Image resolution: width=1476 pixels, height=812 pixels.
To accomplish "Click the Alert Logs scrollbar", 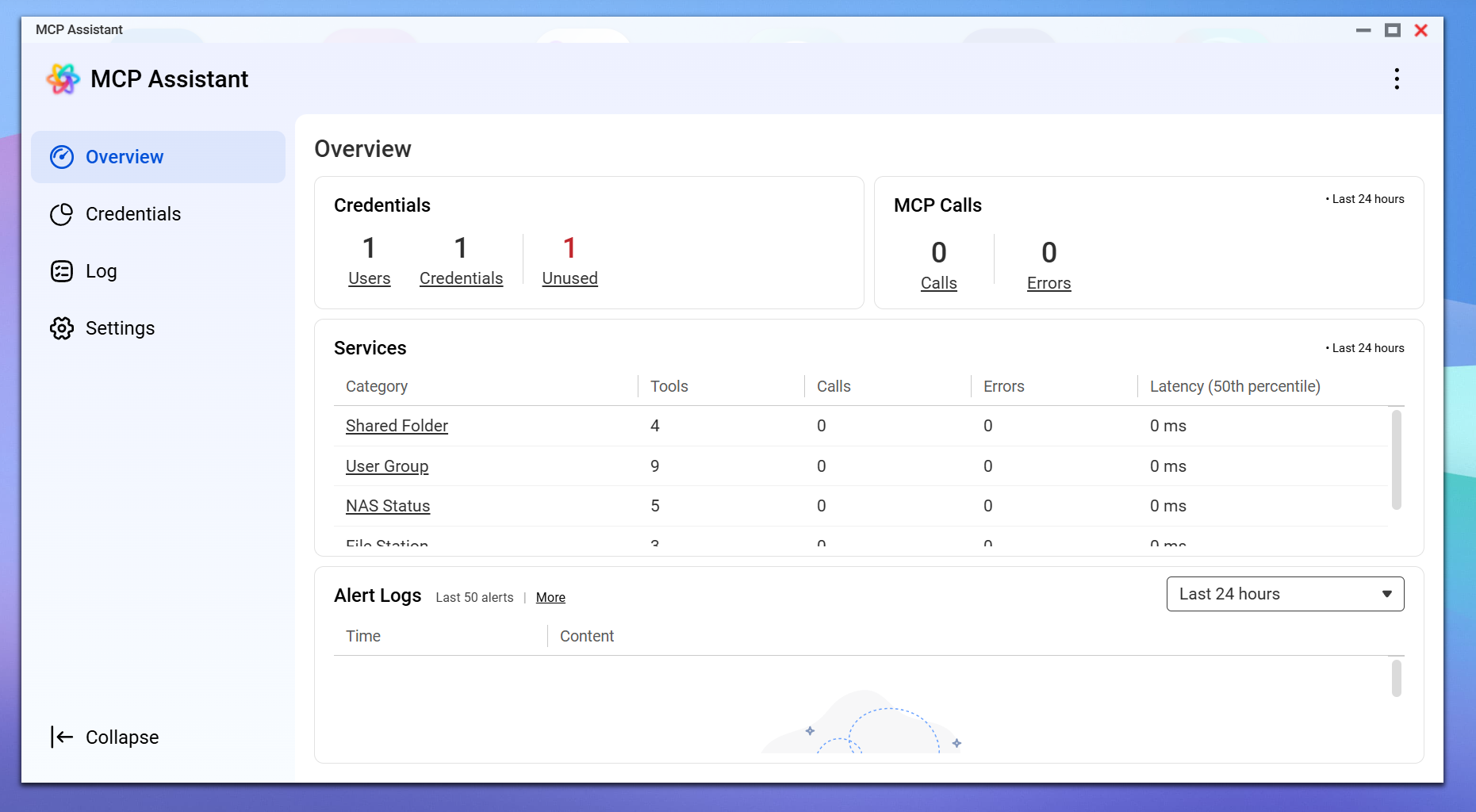I will (1397, 679).
